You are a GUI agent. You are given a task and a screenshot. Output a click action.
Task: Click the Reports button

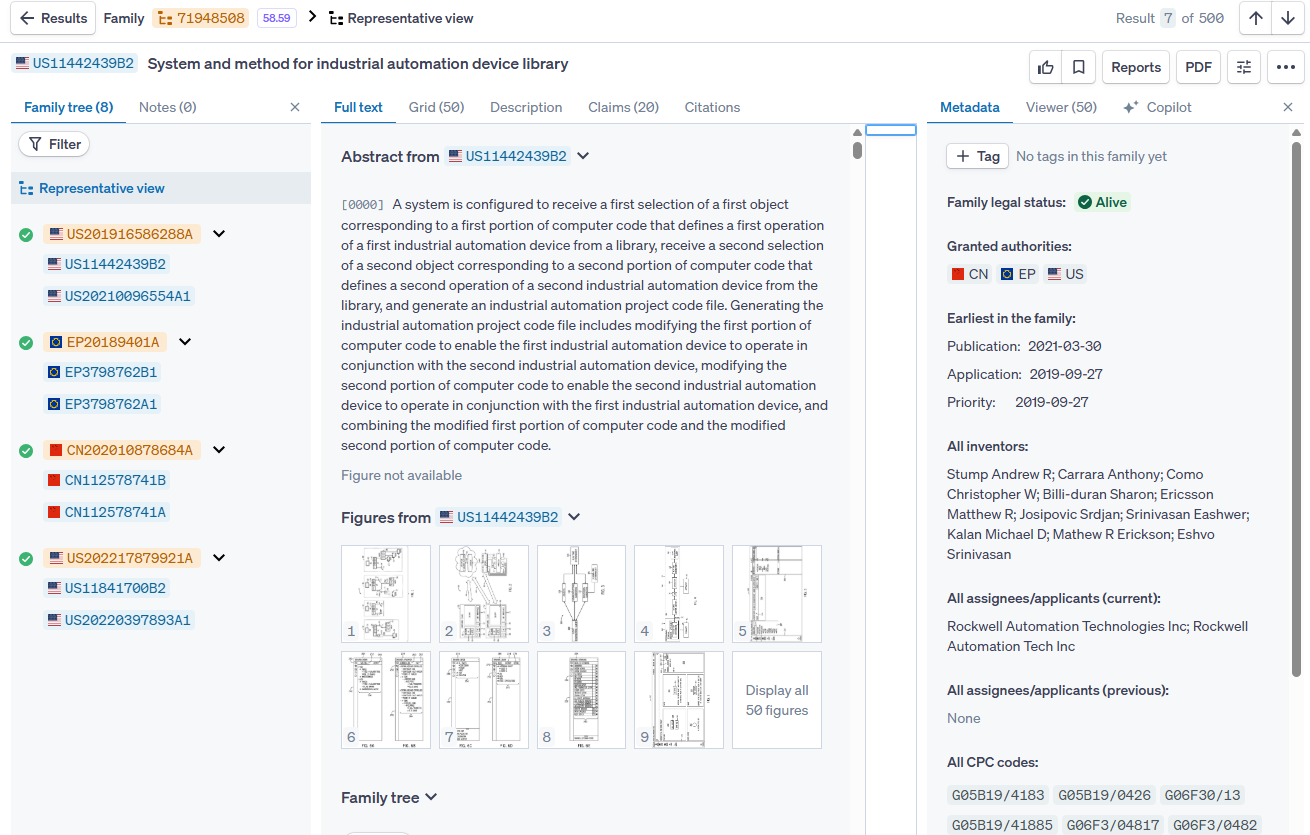pyautogui.click(x=1136, y=67)
